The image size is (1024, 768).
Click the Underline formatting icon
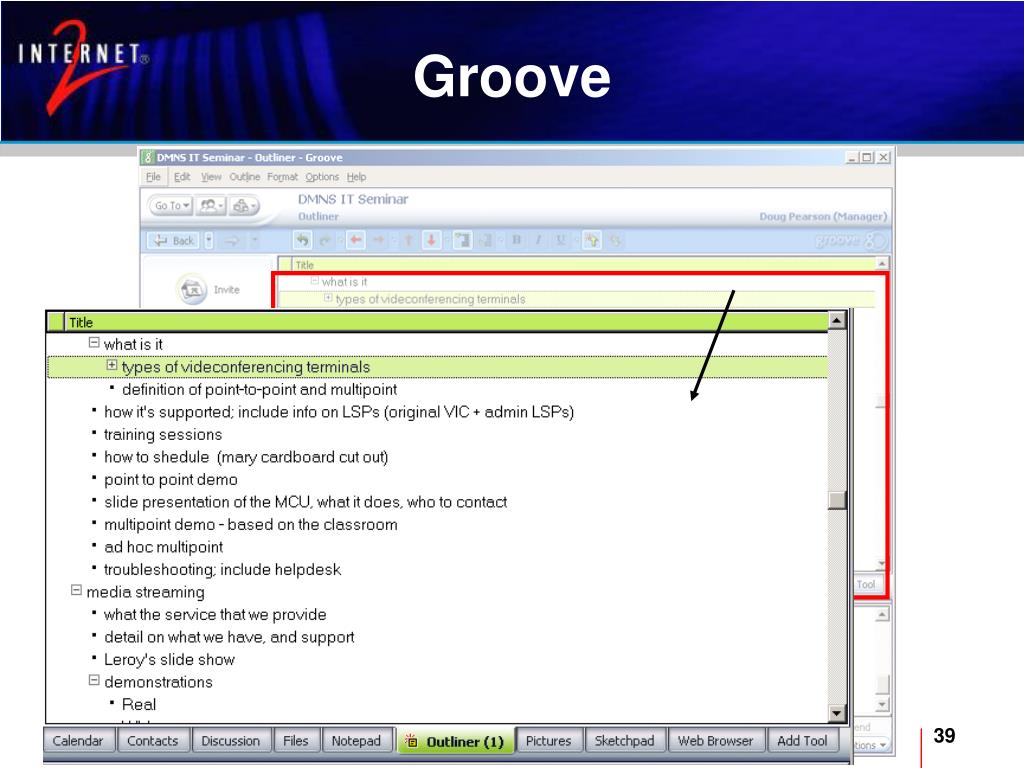[x=560, y=240]
